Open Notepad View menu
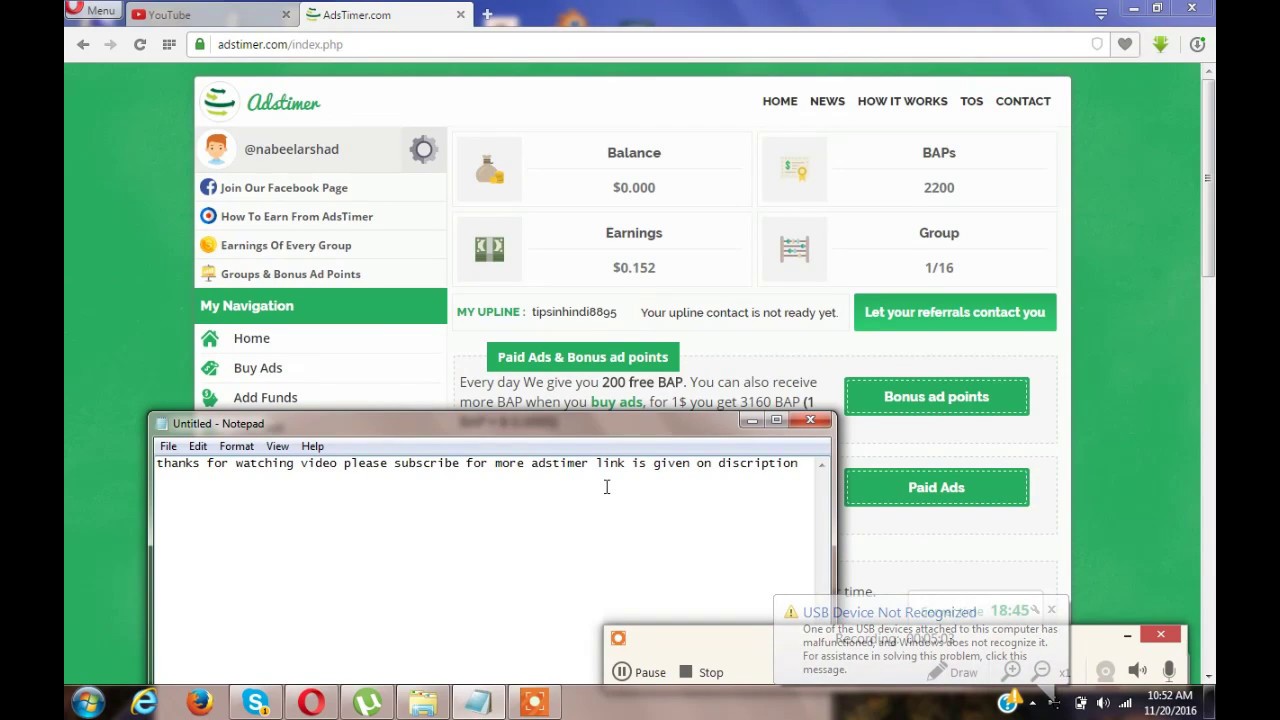1280x720 pixels. tap(277, 446)
